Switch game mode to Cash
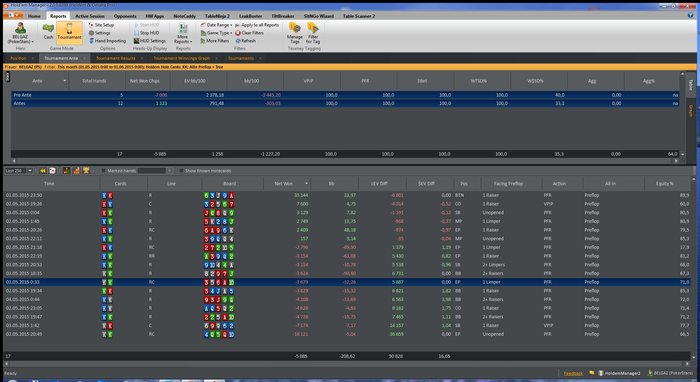The height and width of the screenshot is (382, 700). pyautogui.click(x=48, y=32)
